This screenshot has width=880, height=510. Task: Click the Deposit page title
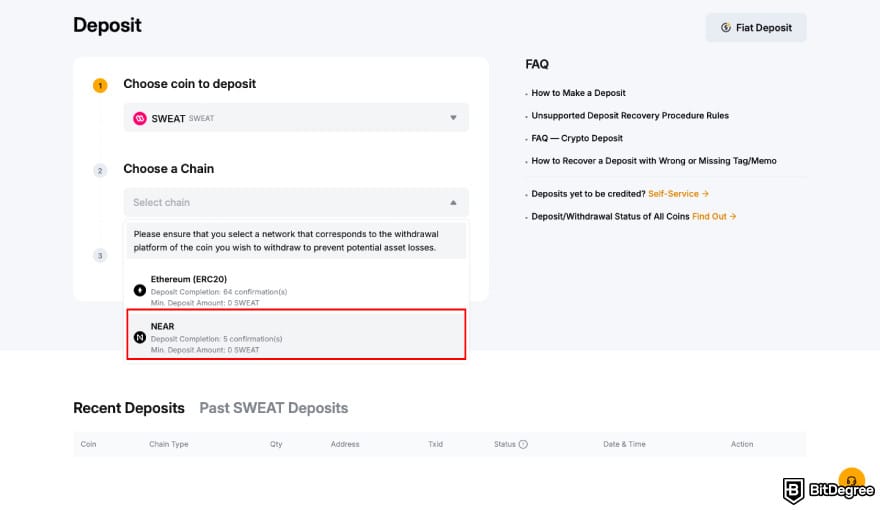107,25
